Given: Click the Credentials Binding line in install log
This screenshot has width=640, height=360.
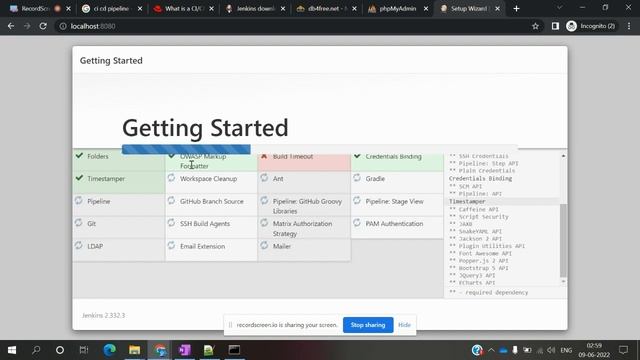Looking at the screenshot, I should (480, 178).
